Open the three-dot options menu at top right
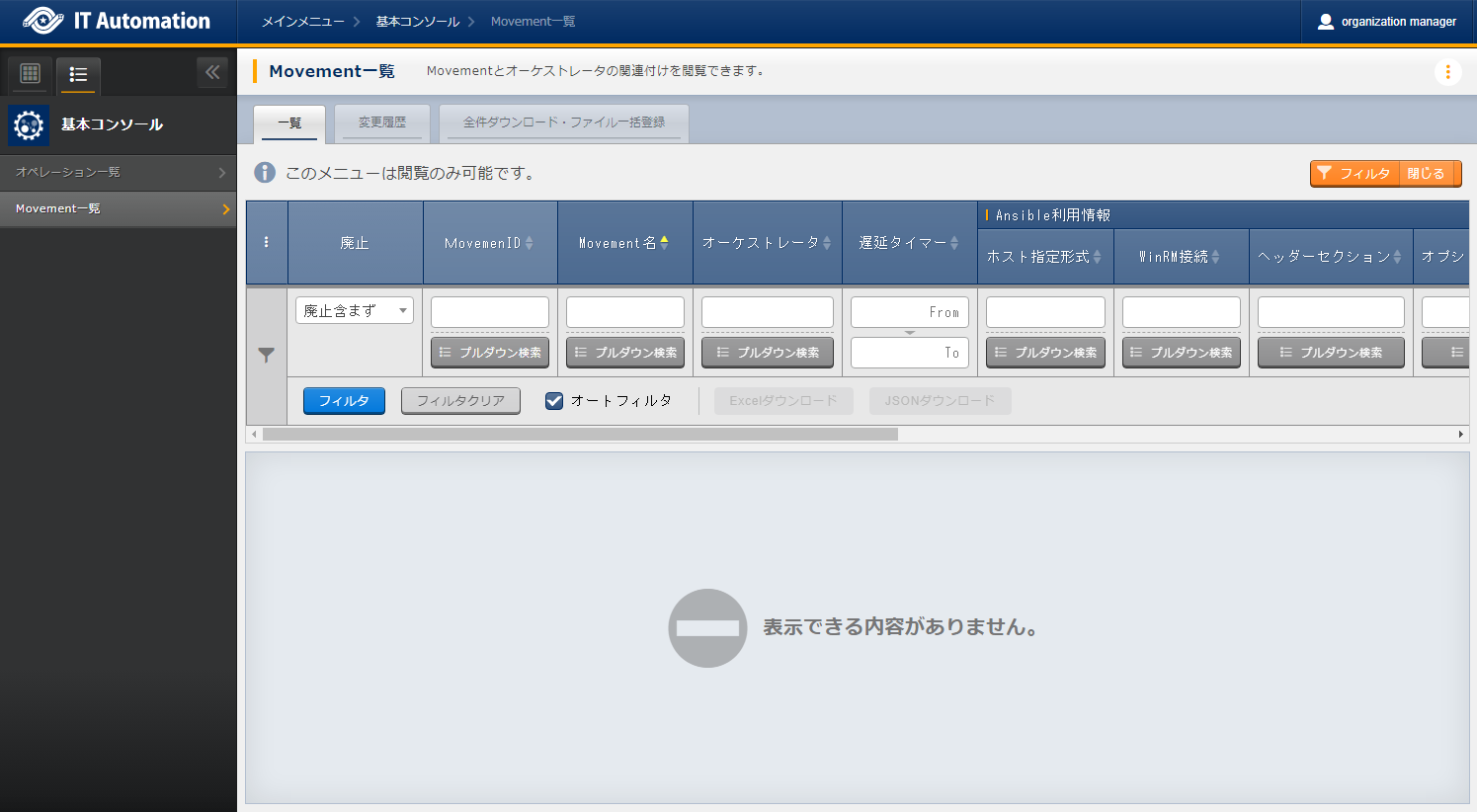 1447,72
